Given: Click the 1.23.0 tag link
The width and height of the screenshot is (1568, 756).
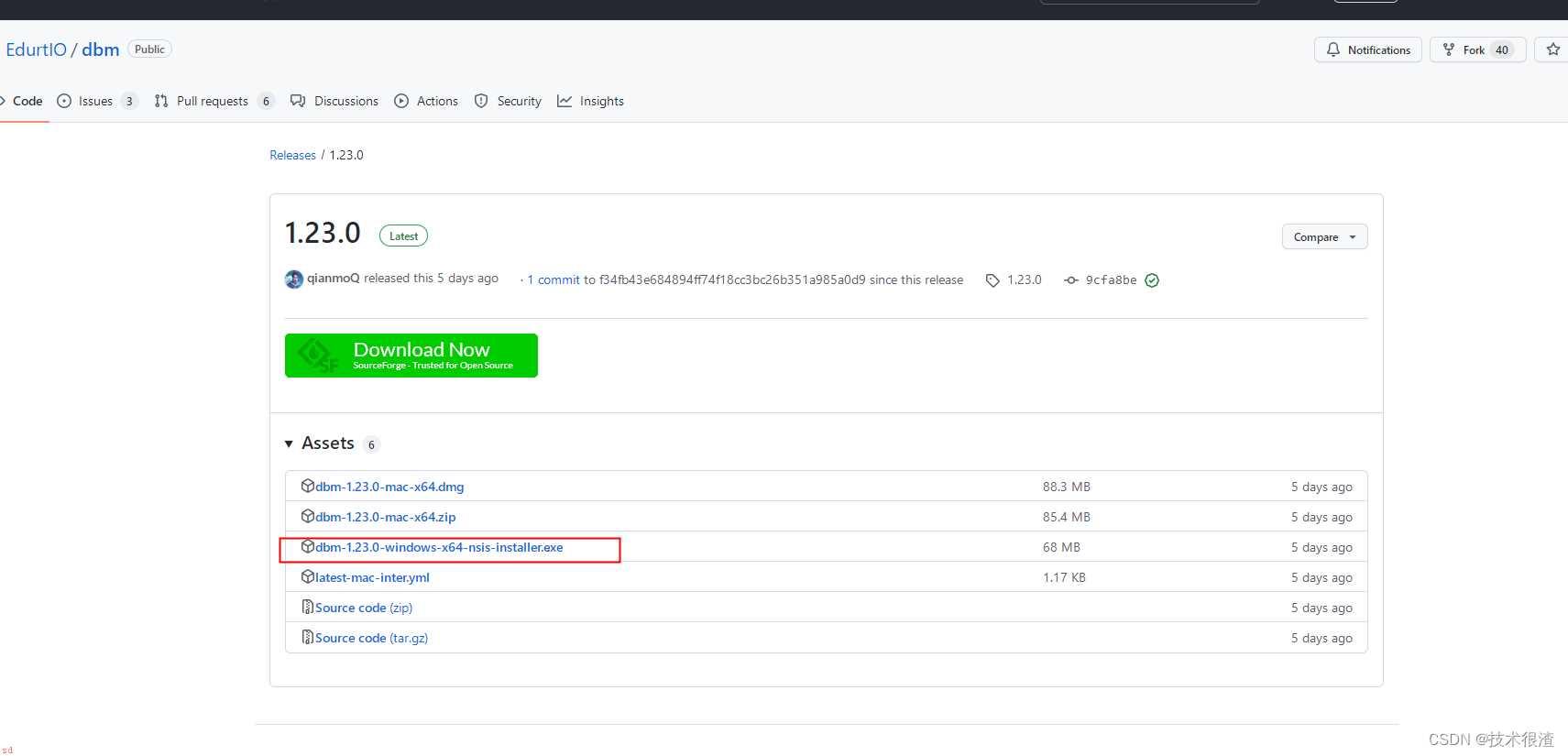Looking at the screenshot, I should tap(1025, 279).
